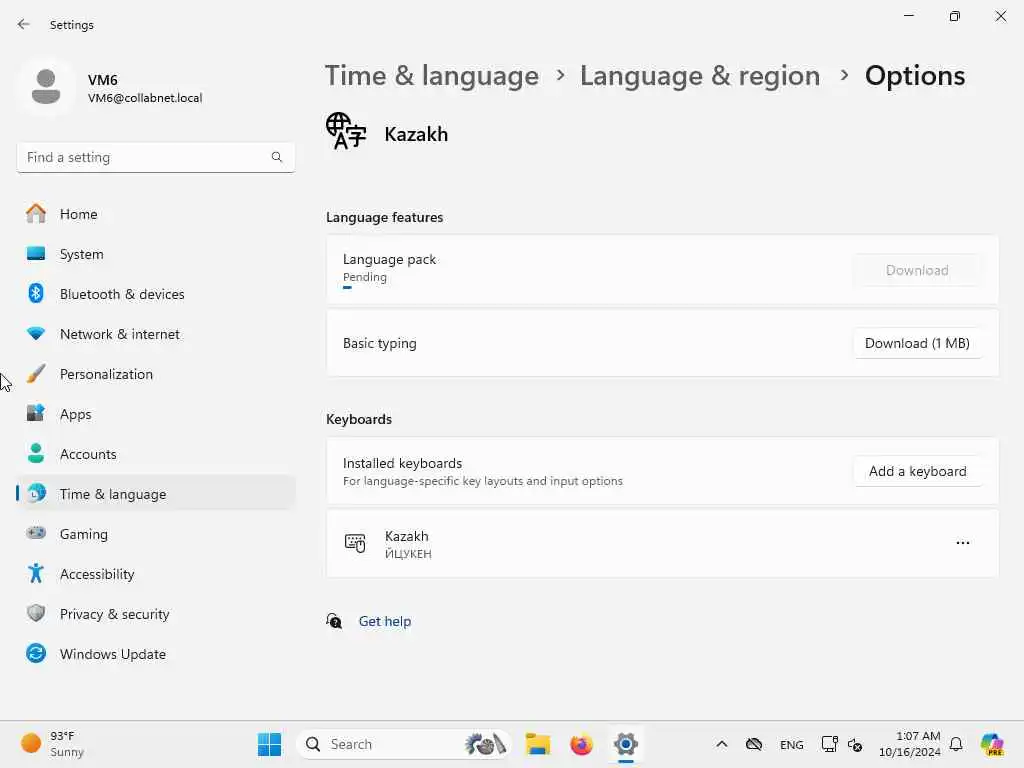Go to Personalization settings
Screen dimensions: 1024x768
(106, 374)
